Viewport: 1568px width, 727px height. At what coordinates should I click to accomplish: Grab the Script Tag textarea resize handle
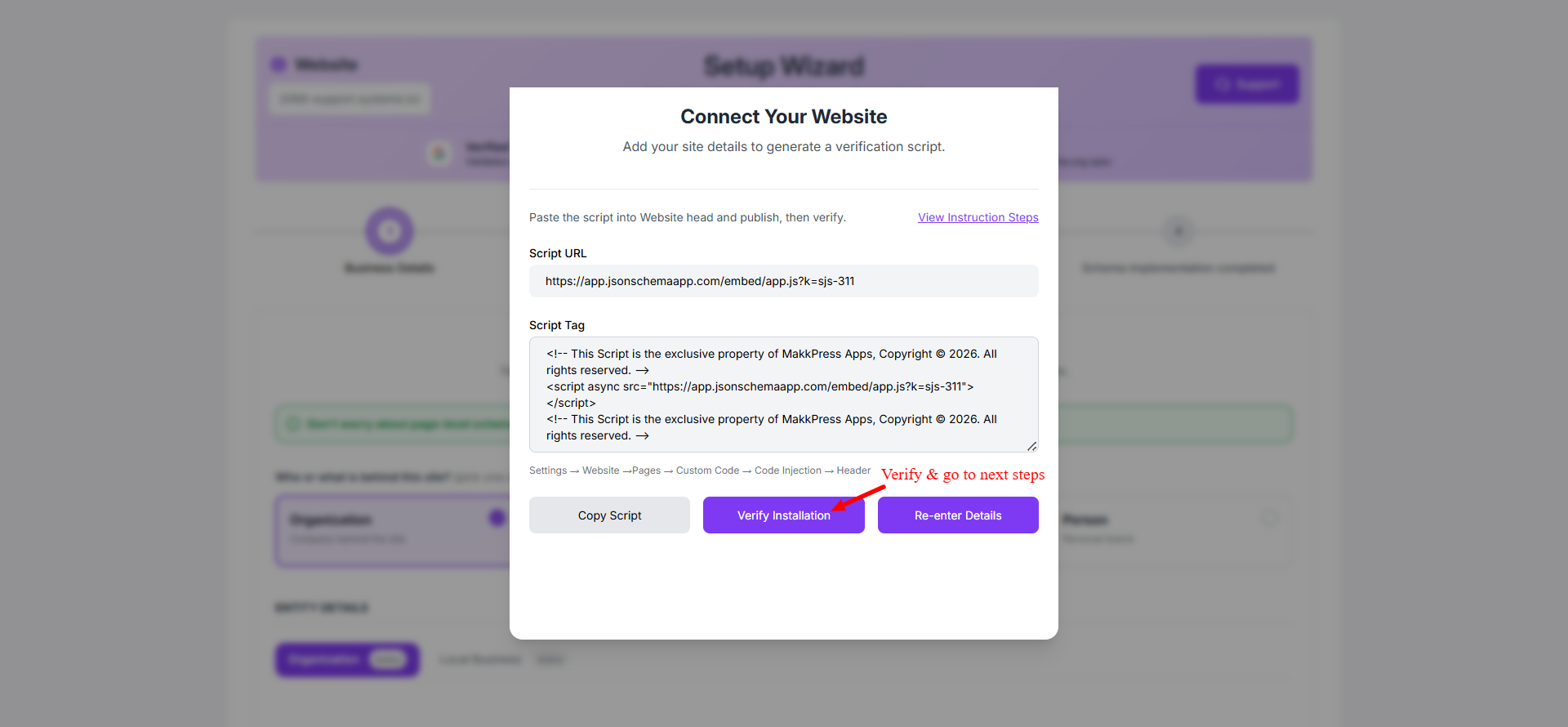1032,446
